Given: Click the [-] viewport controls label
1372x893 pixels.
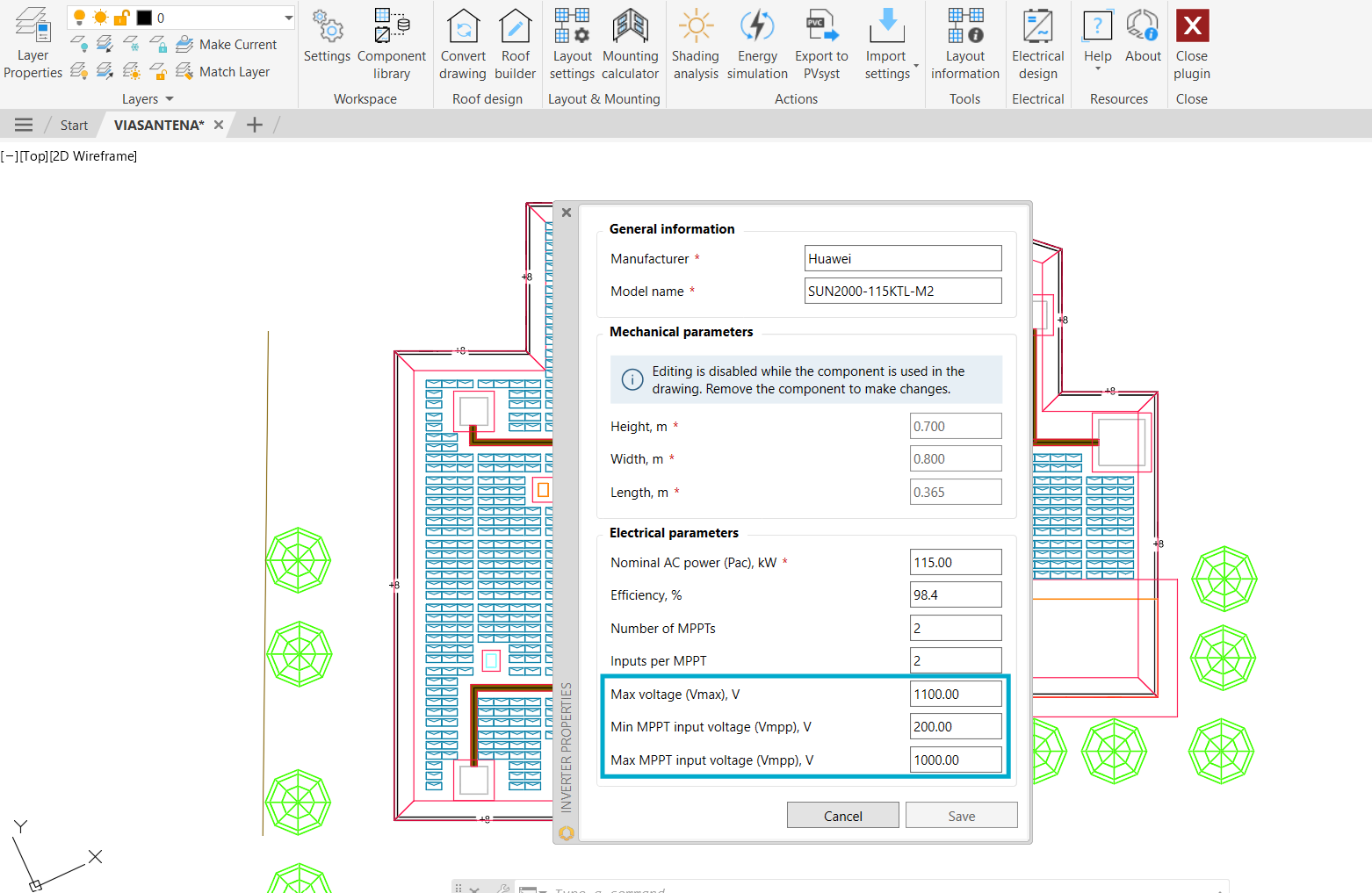Looking at the screenshot, I should coord(10,156).
